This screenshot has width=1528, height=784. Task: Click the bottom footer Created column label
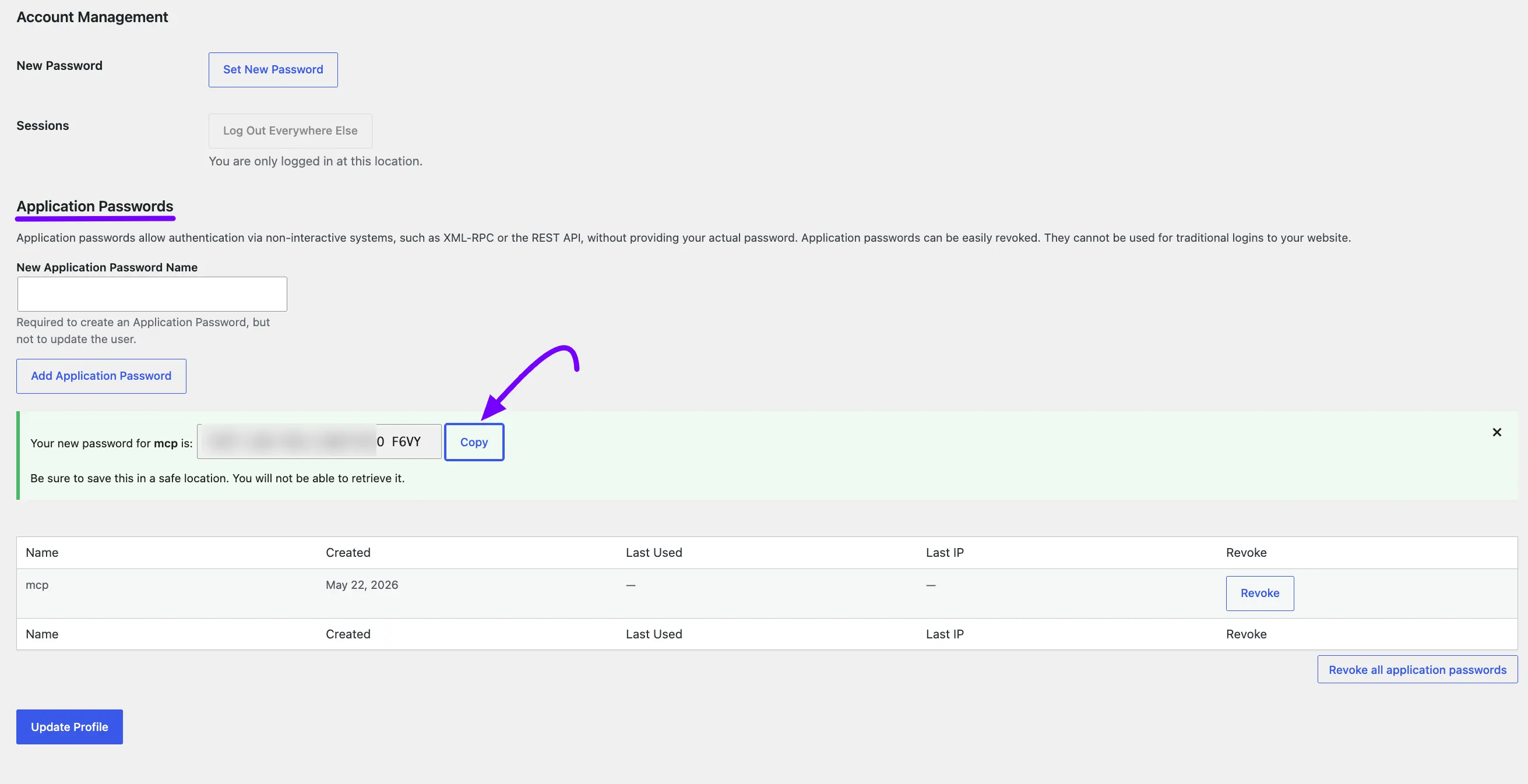pos(347,634)
